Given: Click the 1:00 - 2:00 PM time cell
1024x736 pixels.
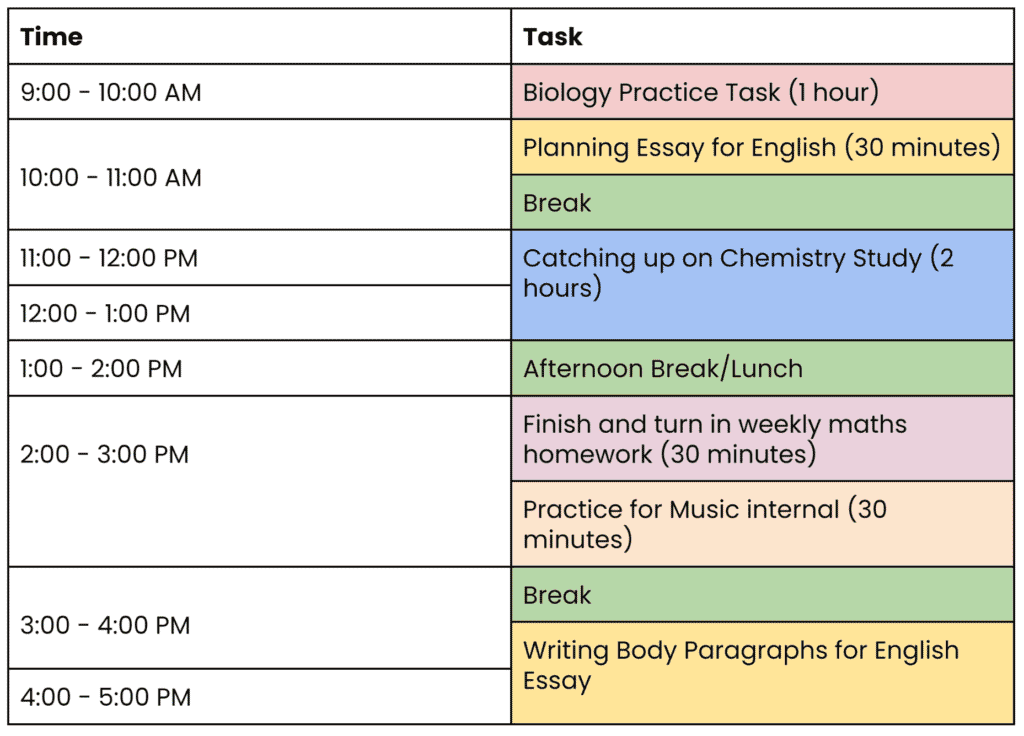Looking at the screenshot, I should [259, 368].
